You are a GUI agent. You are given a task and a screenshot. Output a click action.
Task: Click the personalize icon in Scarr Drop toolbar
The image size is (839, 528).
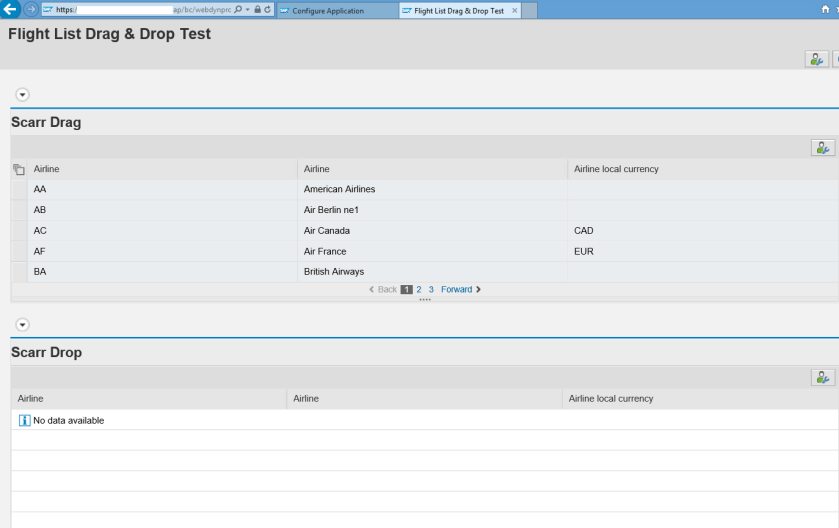coord(823,377)
